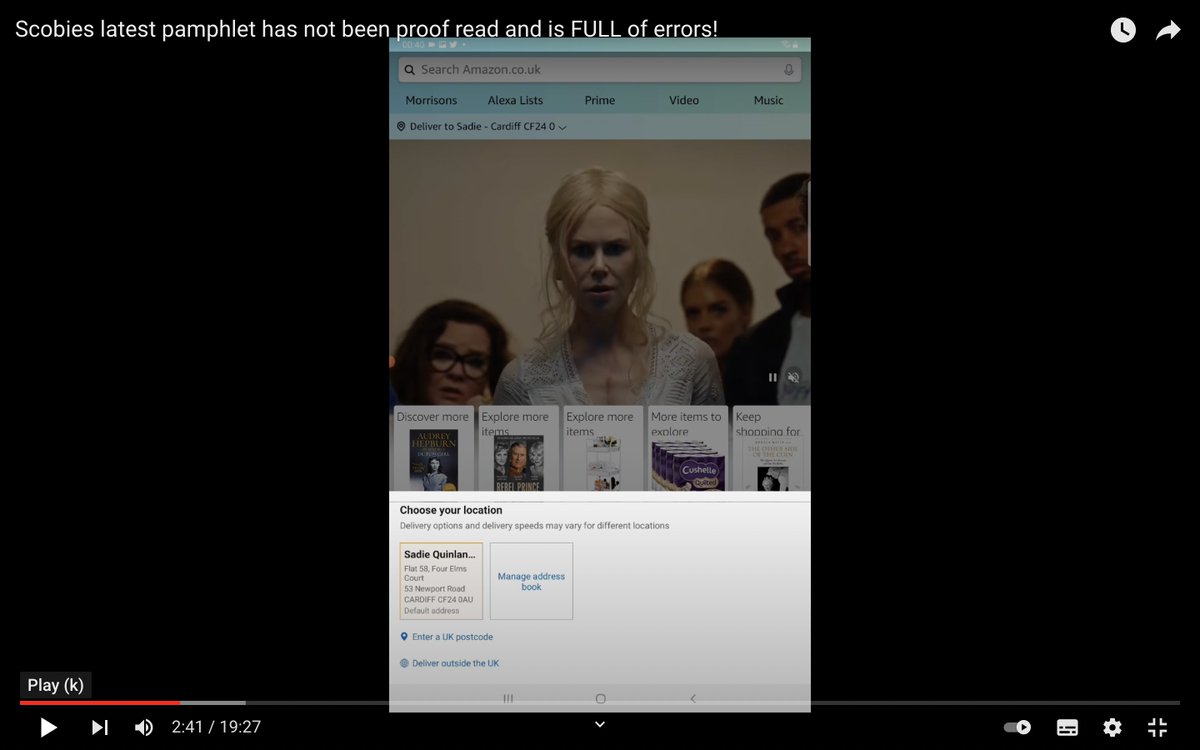The height and width of the screenshot is (750, 1200).
Task: Click Manage address book
Action: [x=531, y=581]
